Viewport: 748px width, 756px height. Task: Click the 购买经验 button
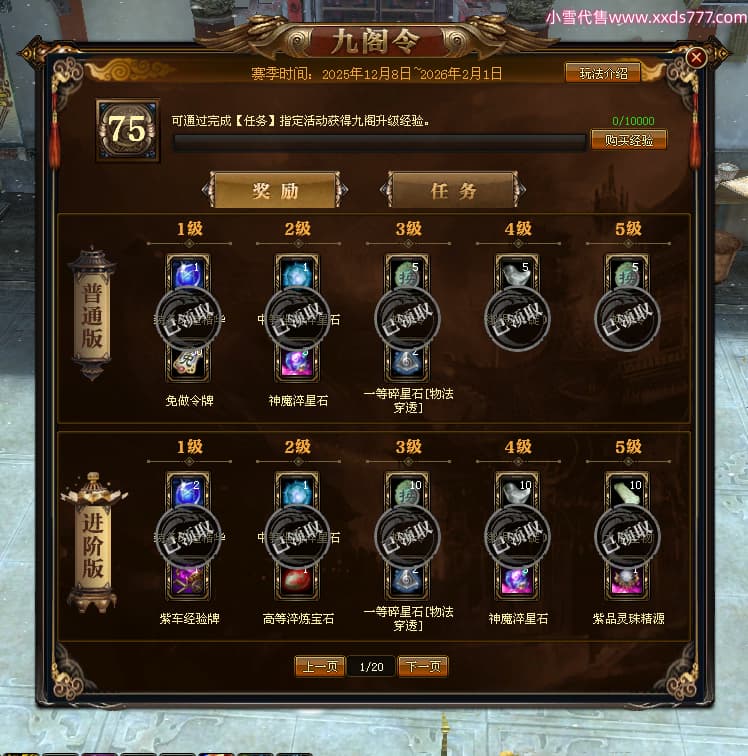(629, 140)
